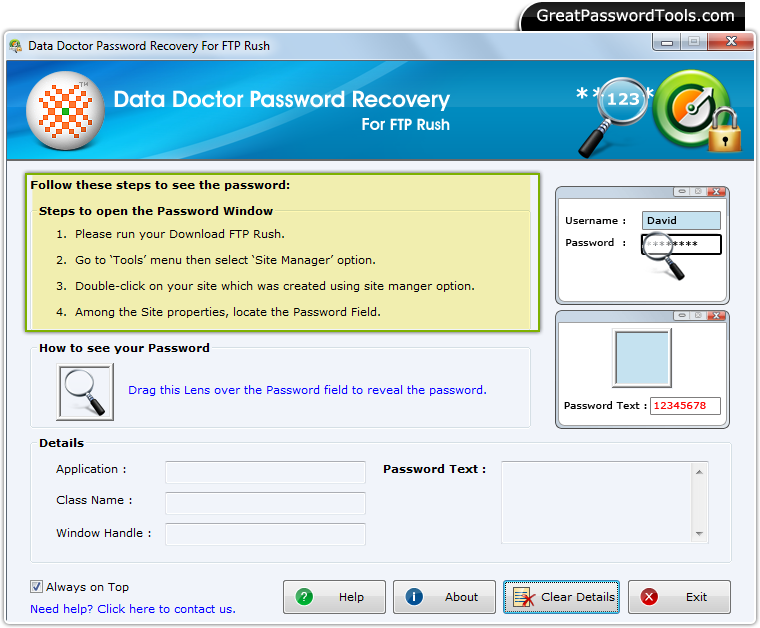The image size is (760, 628).
Task: Click step 1 'Please run your Download FTP Rush'
Action: click(180, 234)
